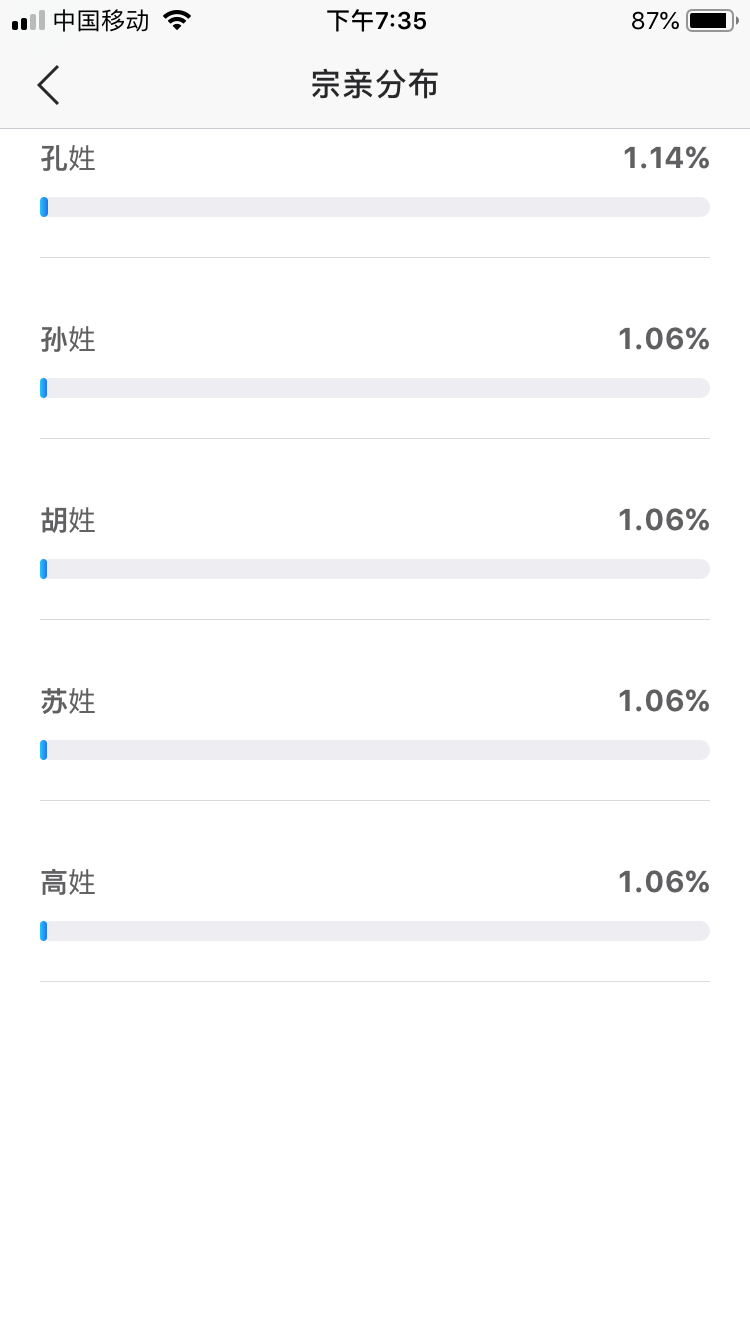
Task: Tap the cellular signal bars icon
Action: 28,20
